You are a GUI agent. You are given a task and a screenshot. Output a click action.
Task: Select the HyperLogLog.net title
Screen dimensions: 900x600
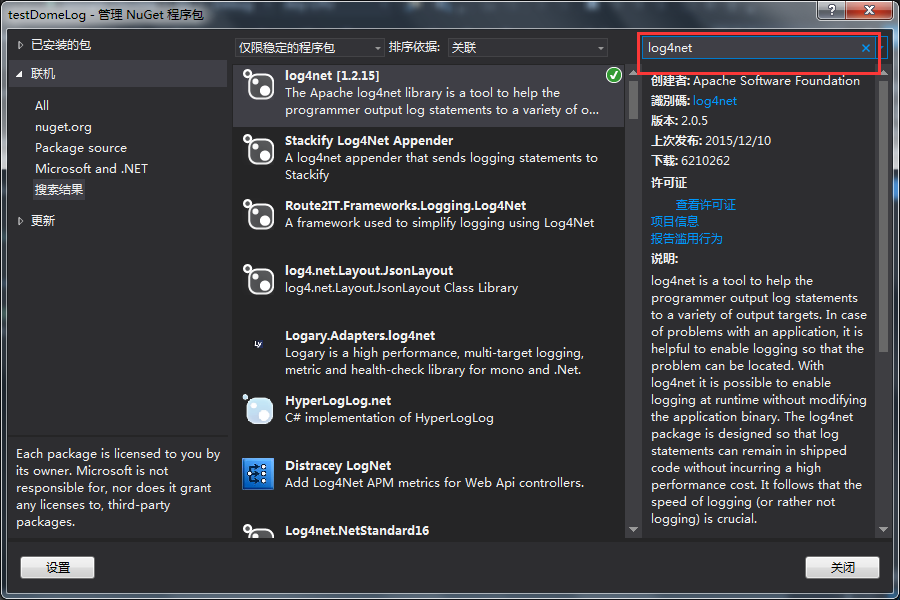[x=338, y=401]
